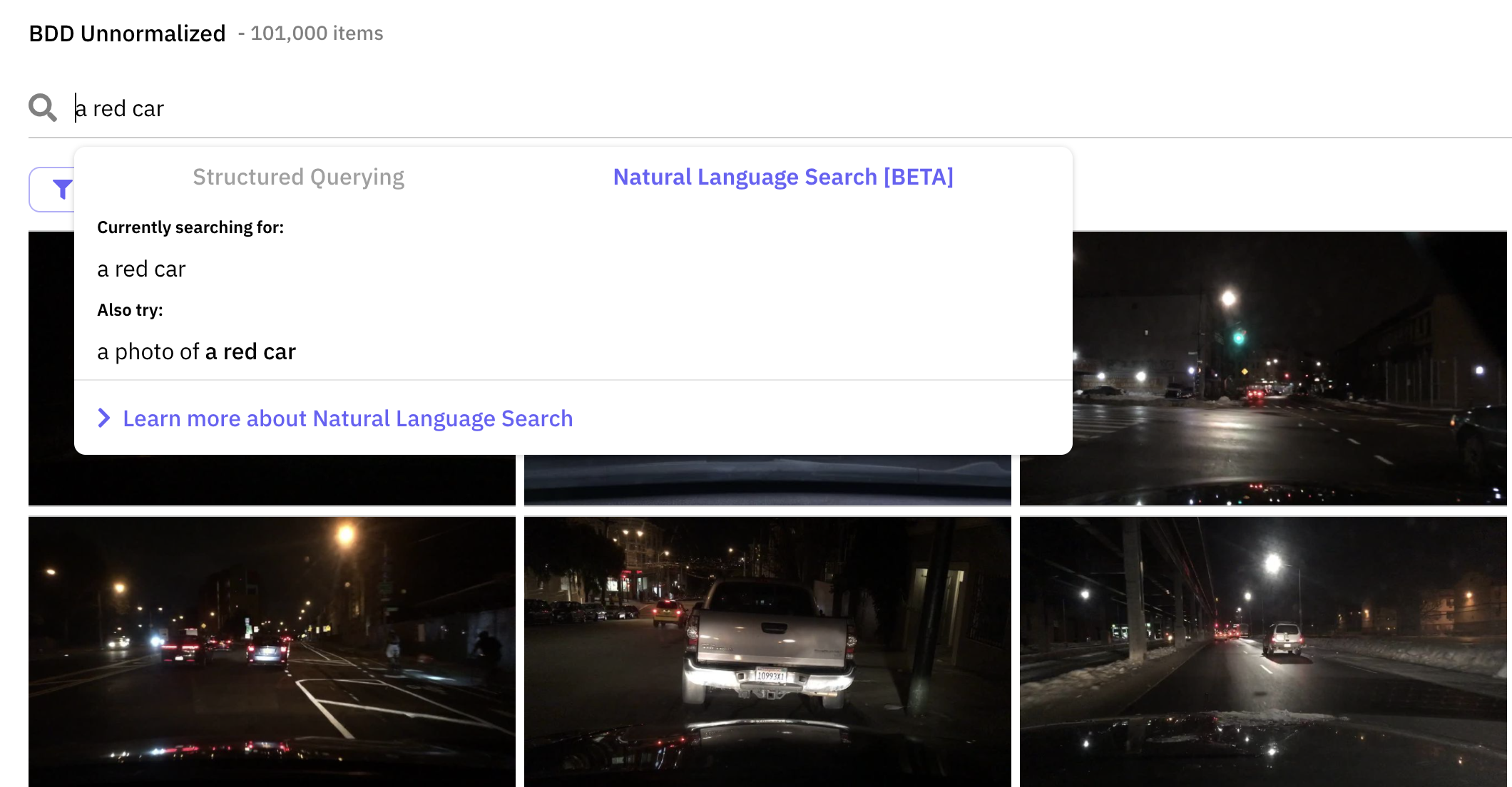Open bottom-left thumbnail with white lane markings
This screenshot has height=787, width=1512.
point(271,652)
